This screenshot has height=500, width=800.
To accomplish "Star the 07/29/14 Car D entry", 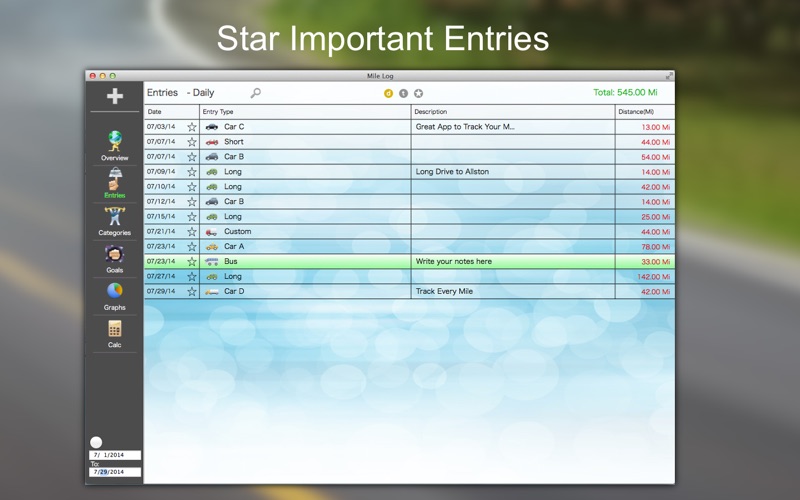I will pyautogui.click(x=192, y=291).
